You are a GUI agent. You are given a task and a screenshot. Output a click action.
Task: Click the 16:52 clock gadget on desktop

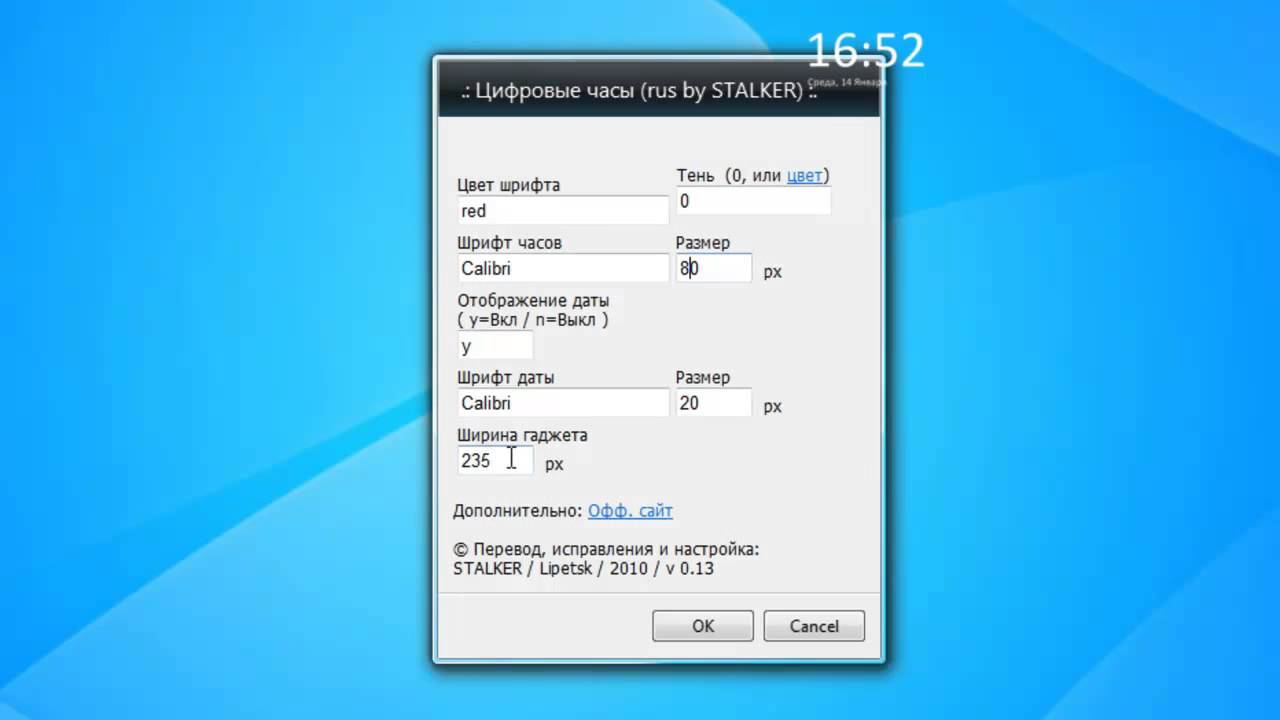pyautogui.click(x=866, y=51)
